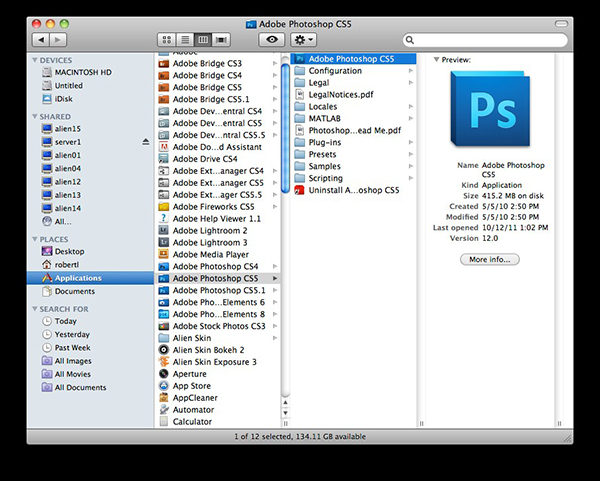
Task: Switch to Cover Flow view
Action: [221, 40]
